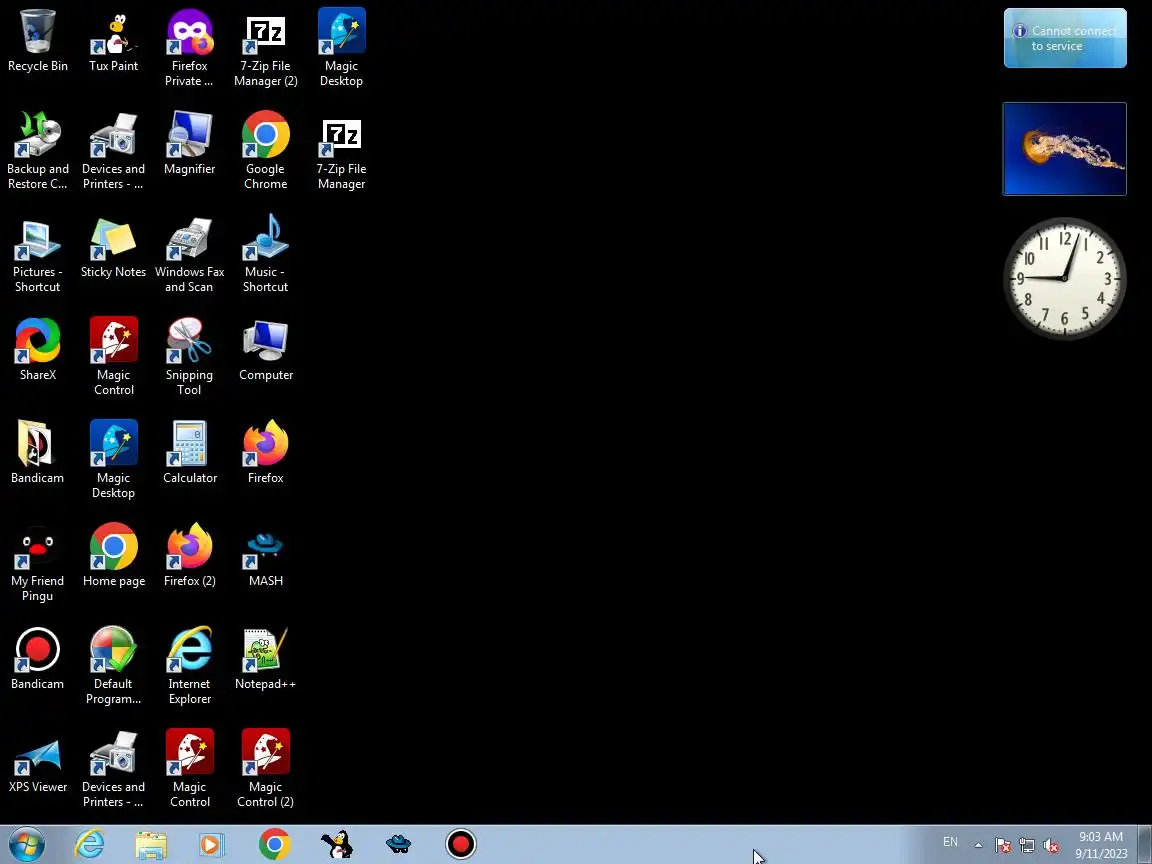Screen dimensions: 1152x864
Task: Select the Bandicam recorder shortcut icon
Action: (37, 658)
